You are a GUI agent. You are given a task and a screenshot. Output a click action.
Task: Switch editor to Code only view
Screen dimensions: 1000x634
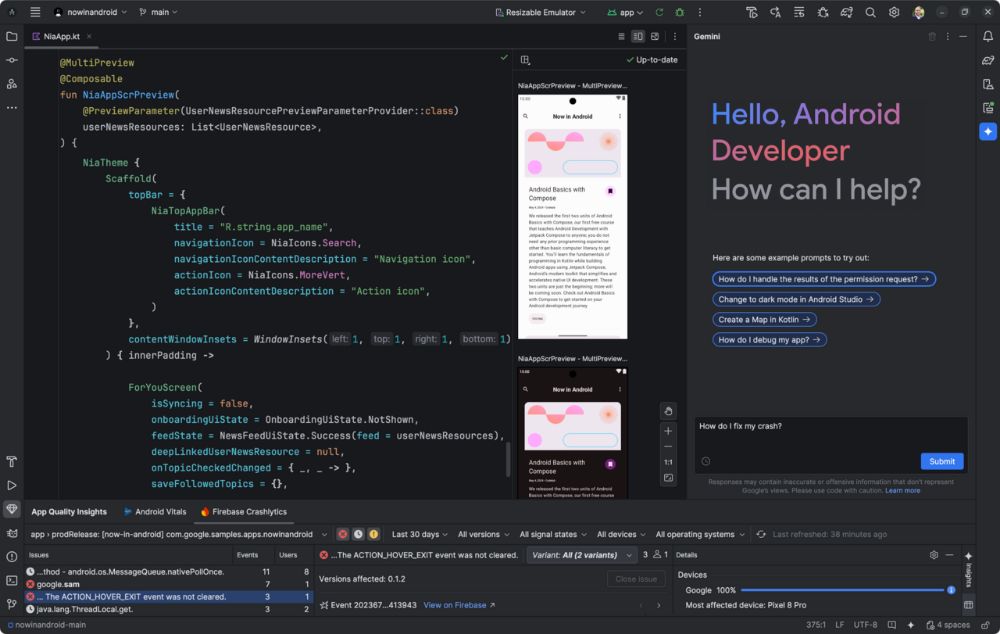point(621,36)
